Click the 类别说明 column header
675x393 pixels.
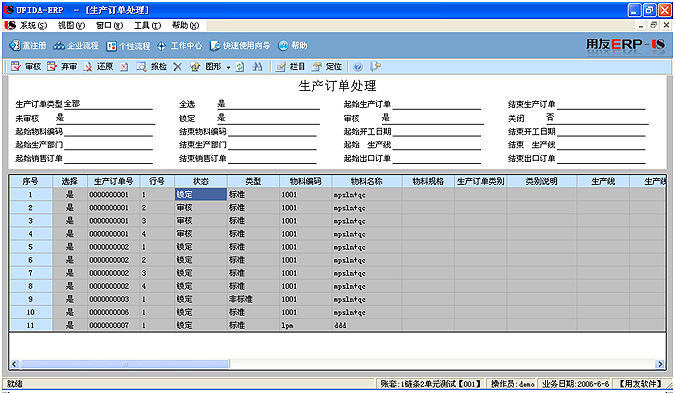click(x=542, y=181)
